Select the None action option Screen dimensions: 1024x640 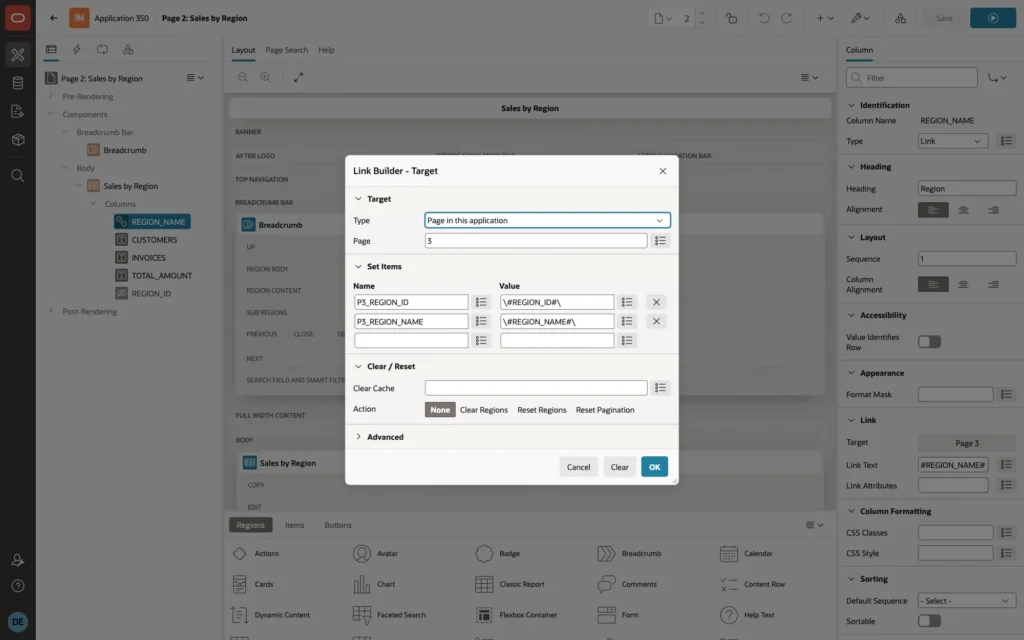[x=440, y=410]
